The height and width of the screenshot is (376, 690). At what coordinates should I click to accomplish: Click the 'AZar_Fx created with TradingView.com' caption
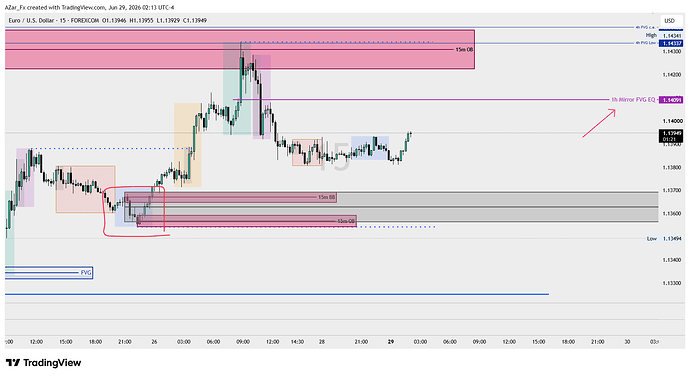click(55, 7)
